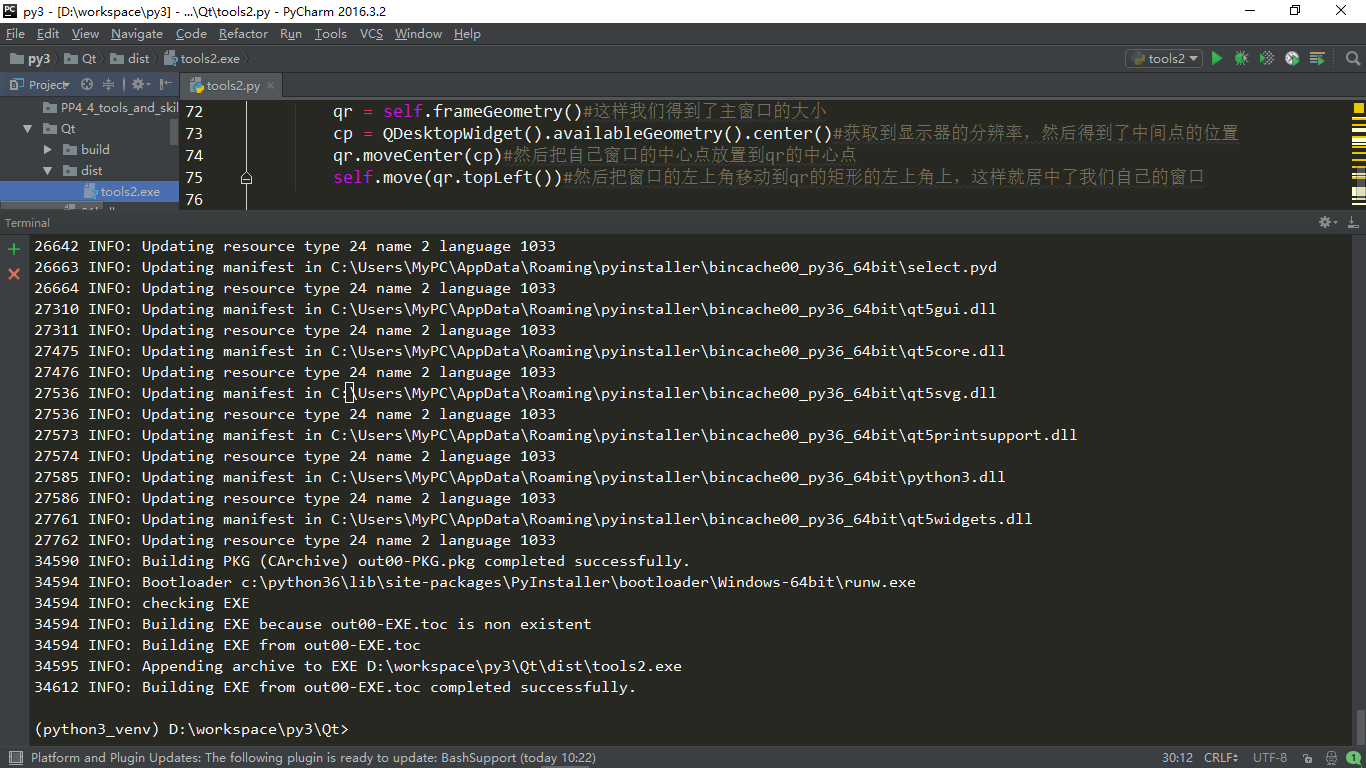Change CRLF line separator in status bar
The image size is (1366, 768).
point(1221,758)
